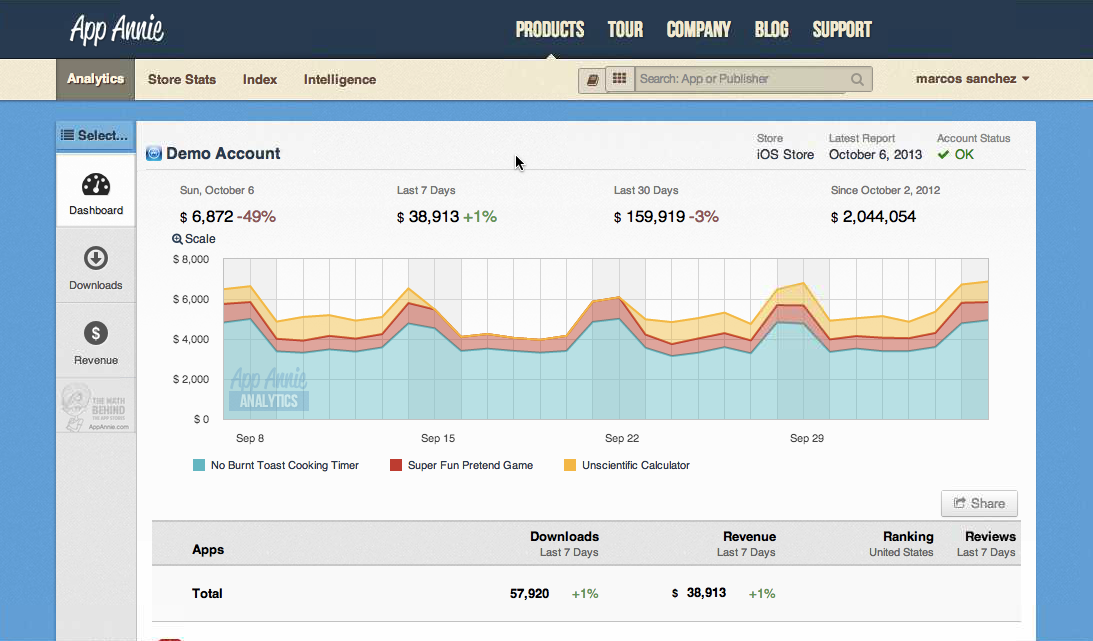Image resolution: width=1093 pixels, height=641 pixels.
Task: Click the Demo Account app store icon
Action: pyautogui.click(x=153, y=153)
